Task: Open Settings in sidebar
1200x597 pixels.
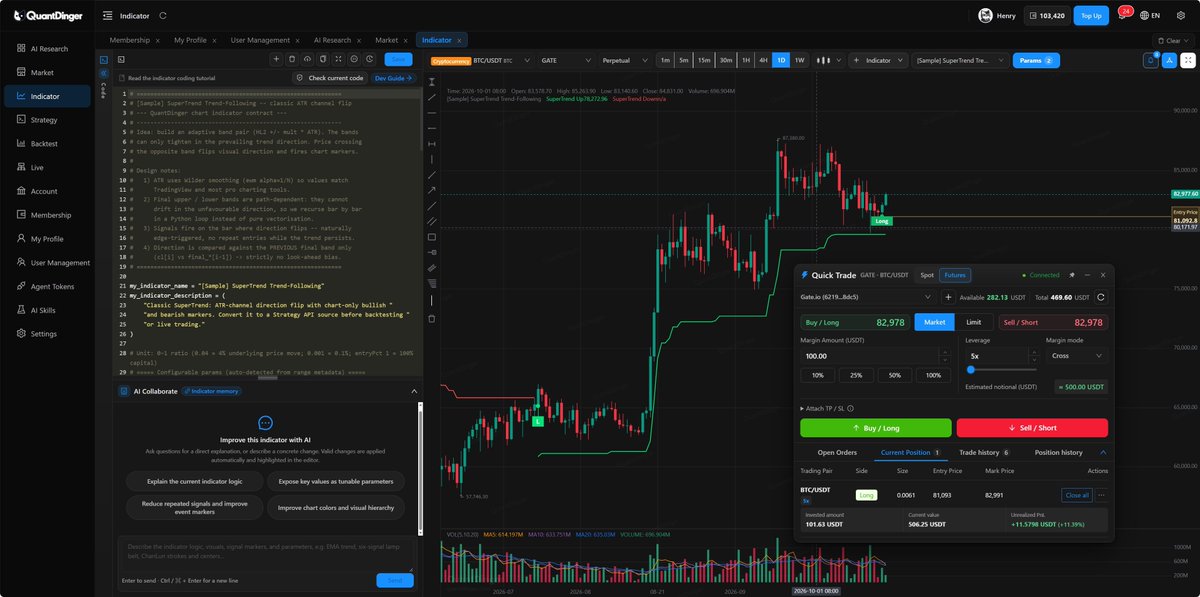Action: pos(48,333)
